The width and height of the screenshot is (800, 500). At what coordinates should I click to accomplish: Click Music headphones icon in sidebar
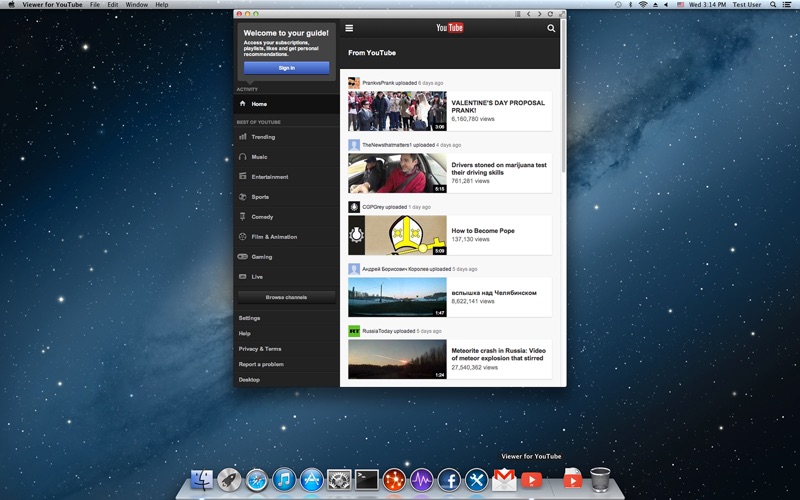(243, 157)
